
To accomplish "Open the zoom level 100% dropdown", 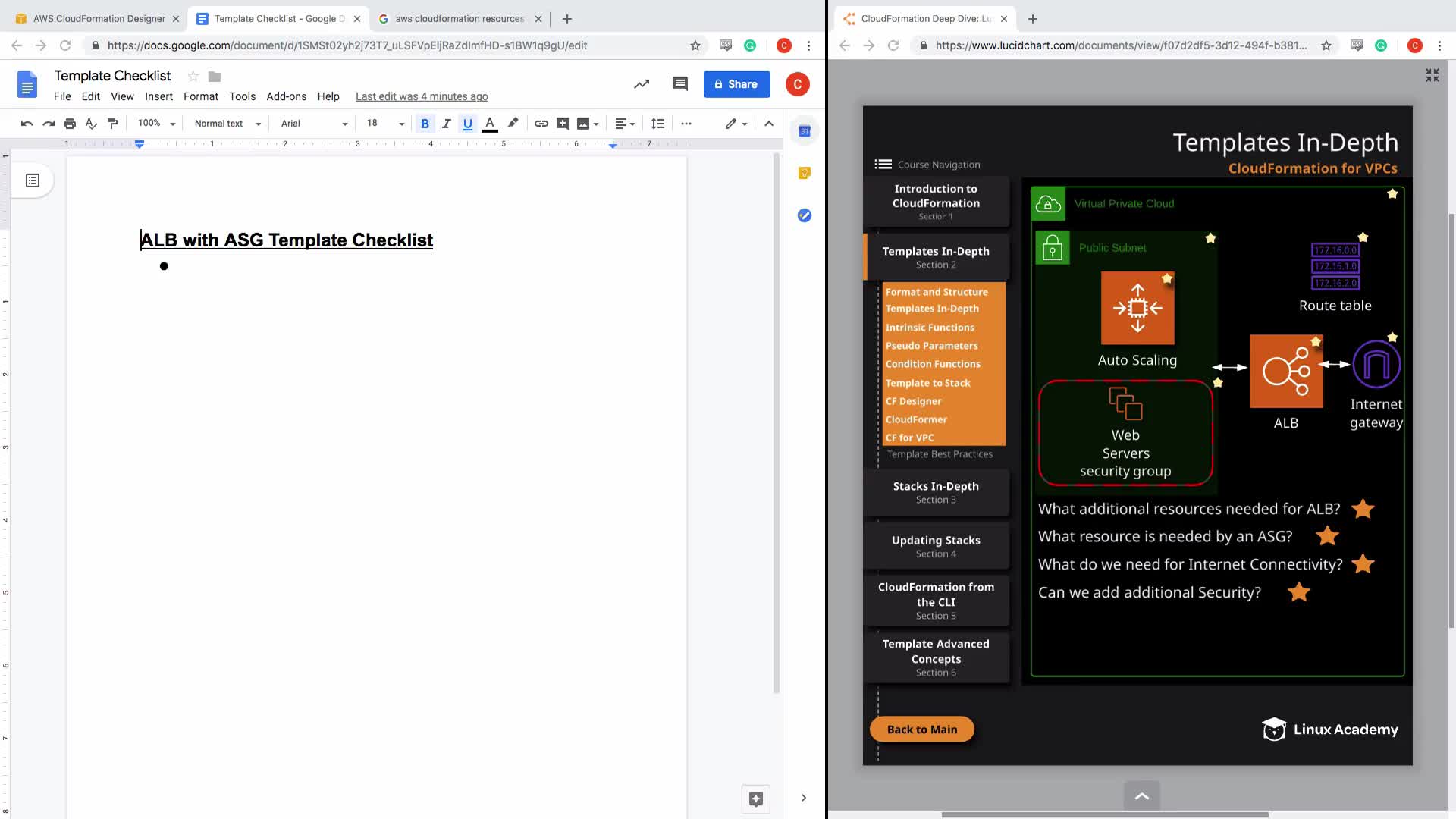I will click(156, 124).
